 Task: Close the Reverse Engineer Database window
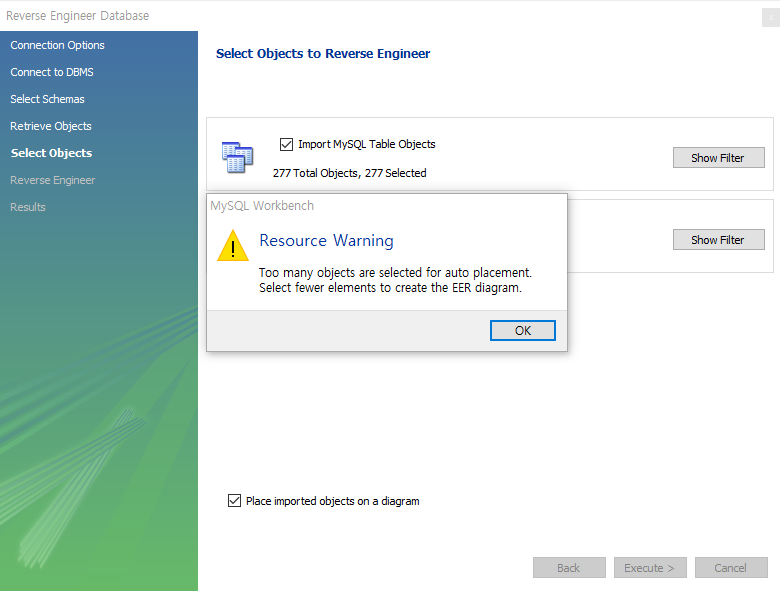point(771,17)
